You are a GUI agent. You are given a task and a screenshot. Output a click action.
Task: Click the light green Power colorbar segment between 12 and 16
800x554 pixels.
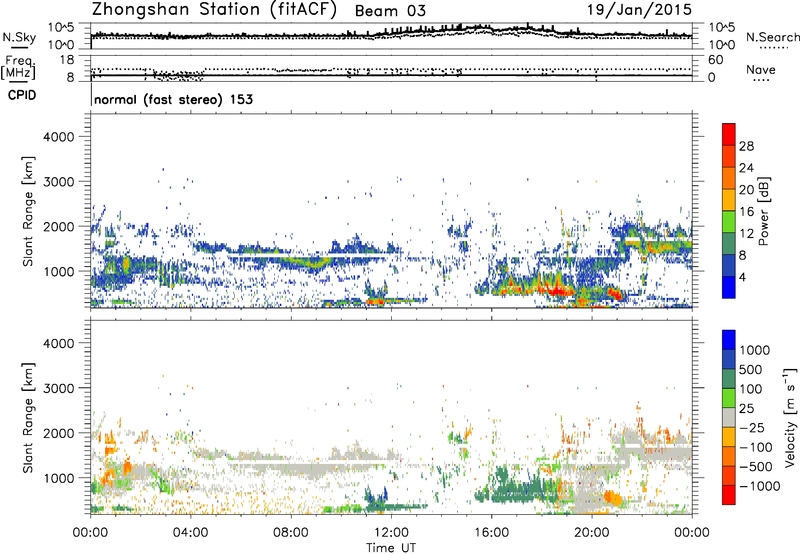(729, 221)
